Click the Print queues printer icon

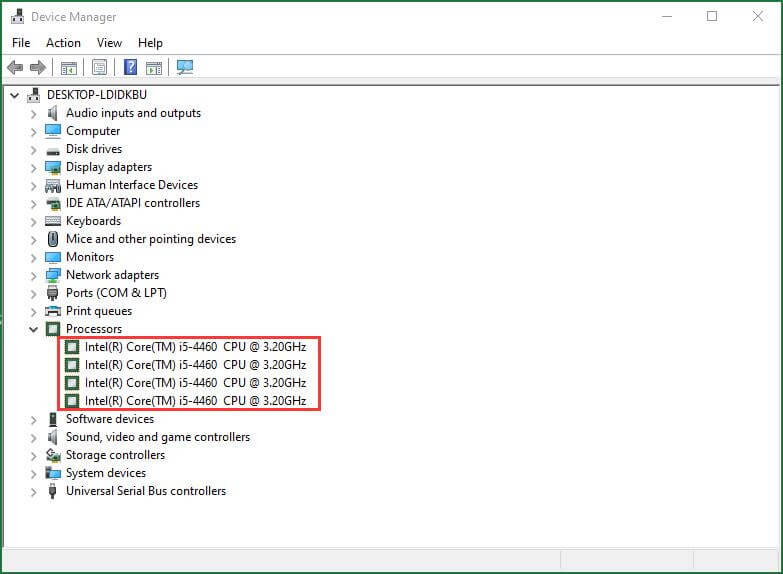coord(53,311)
